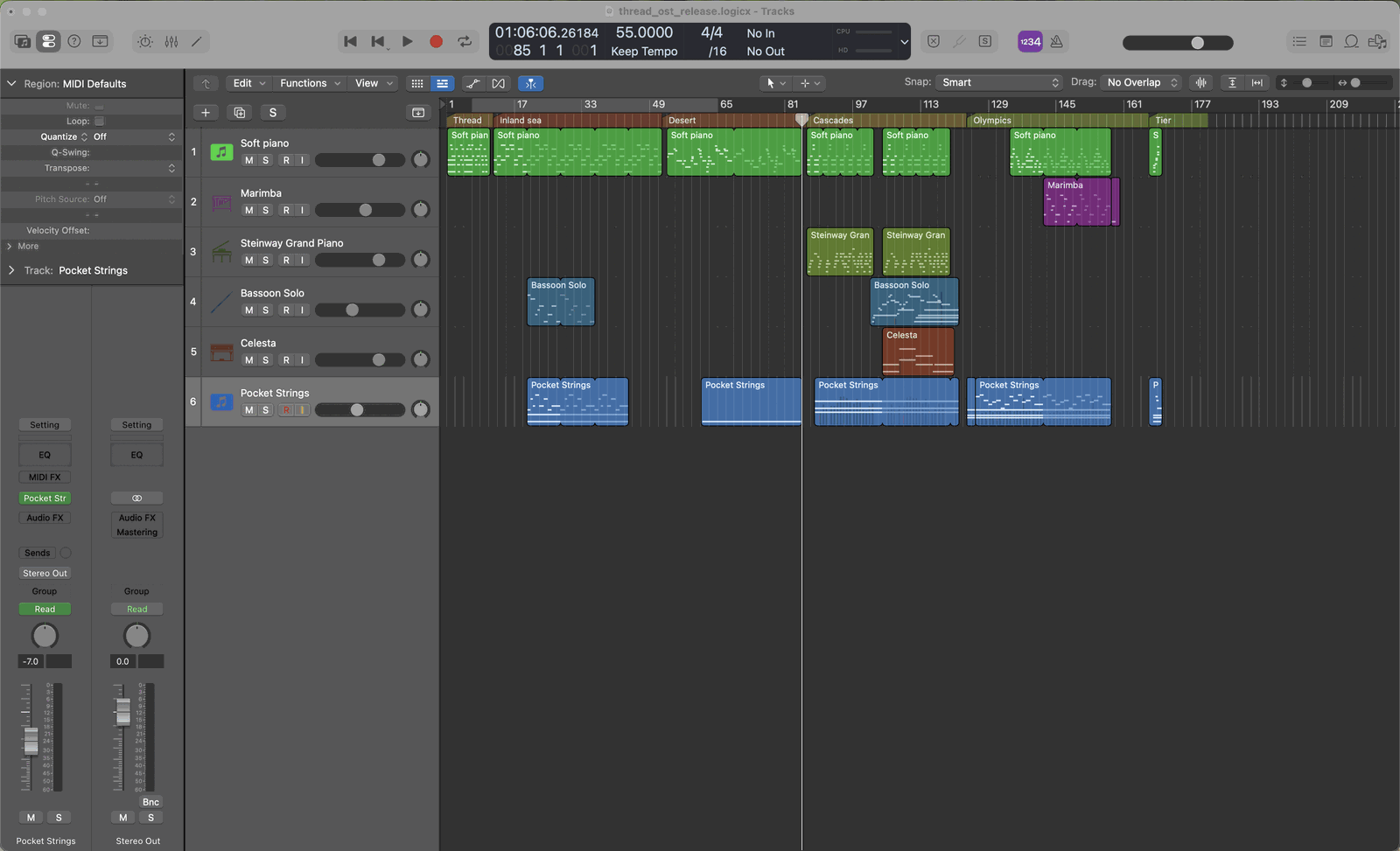Toggle global Solo S button in track header
This screenshot has height=851, width=1400.
(x=273, y=112)
